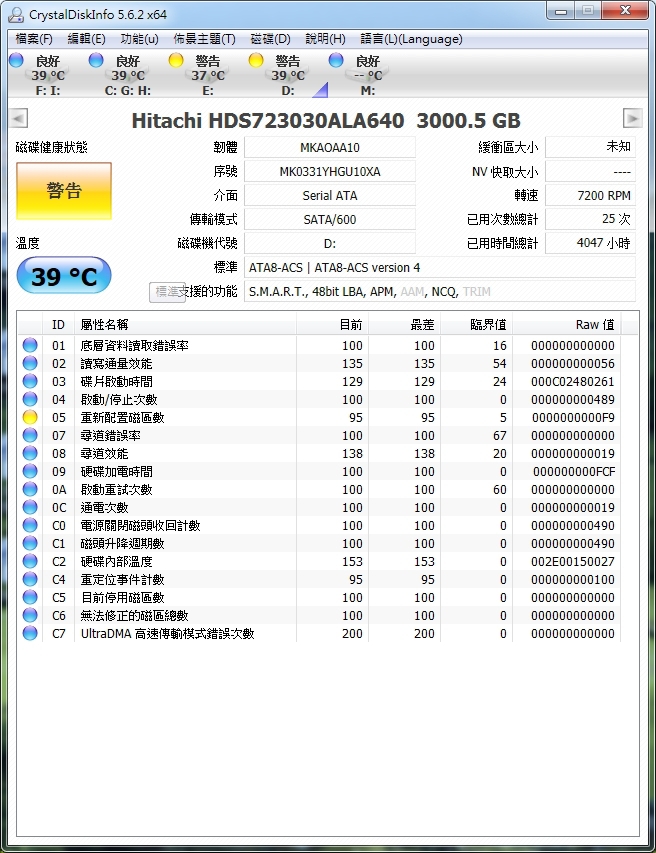Click raw value 002E00150027
656x853 pixels.
(x=573, y=561)
